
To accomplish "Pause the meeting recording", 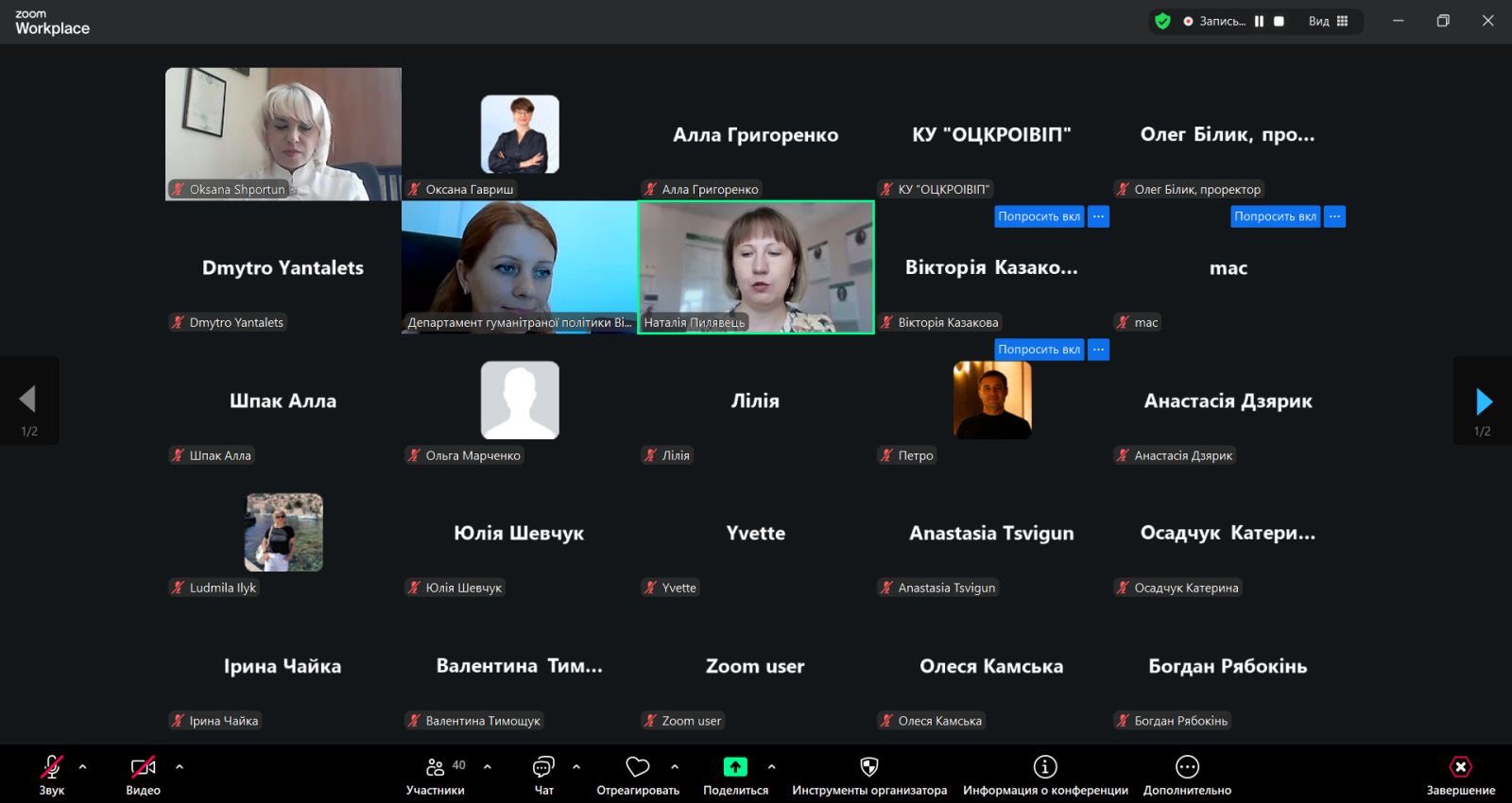I will click(1259, 21).
